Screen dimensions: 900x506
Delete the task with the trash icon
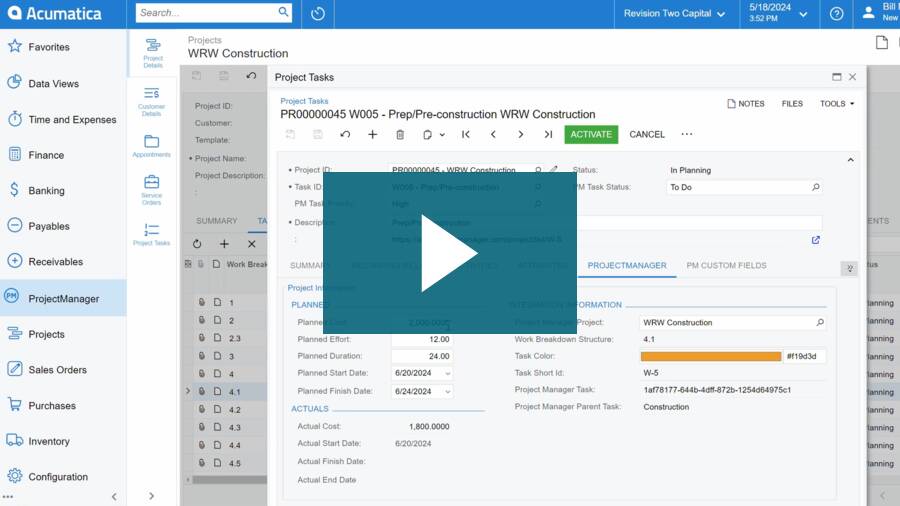click(x=400, y=134)
